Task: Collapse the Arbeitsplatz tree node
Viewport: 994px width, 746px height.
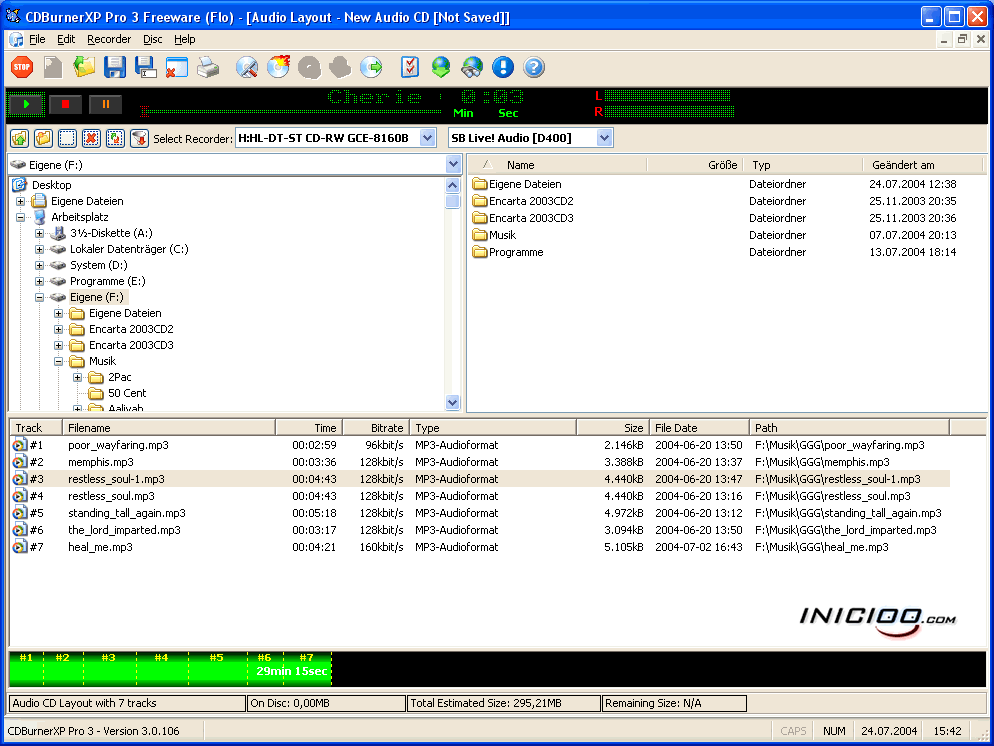Action: [x=21, y=217]
